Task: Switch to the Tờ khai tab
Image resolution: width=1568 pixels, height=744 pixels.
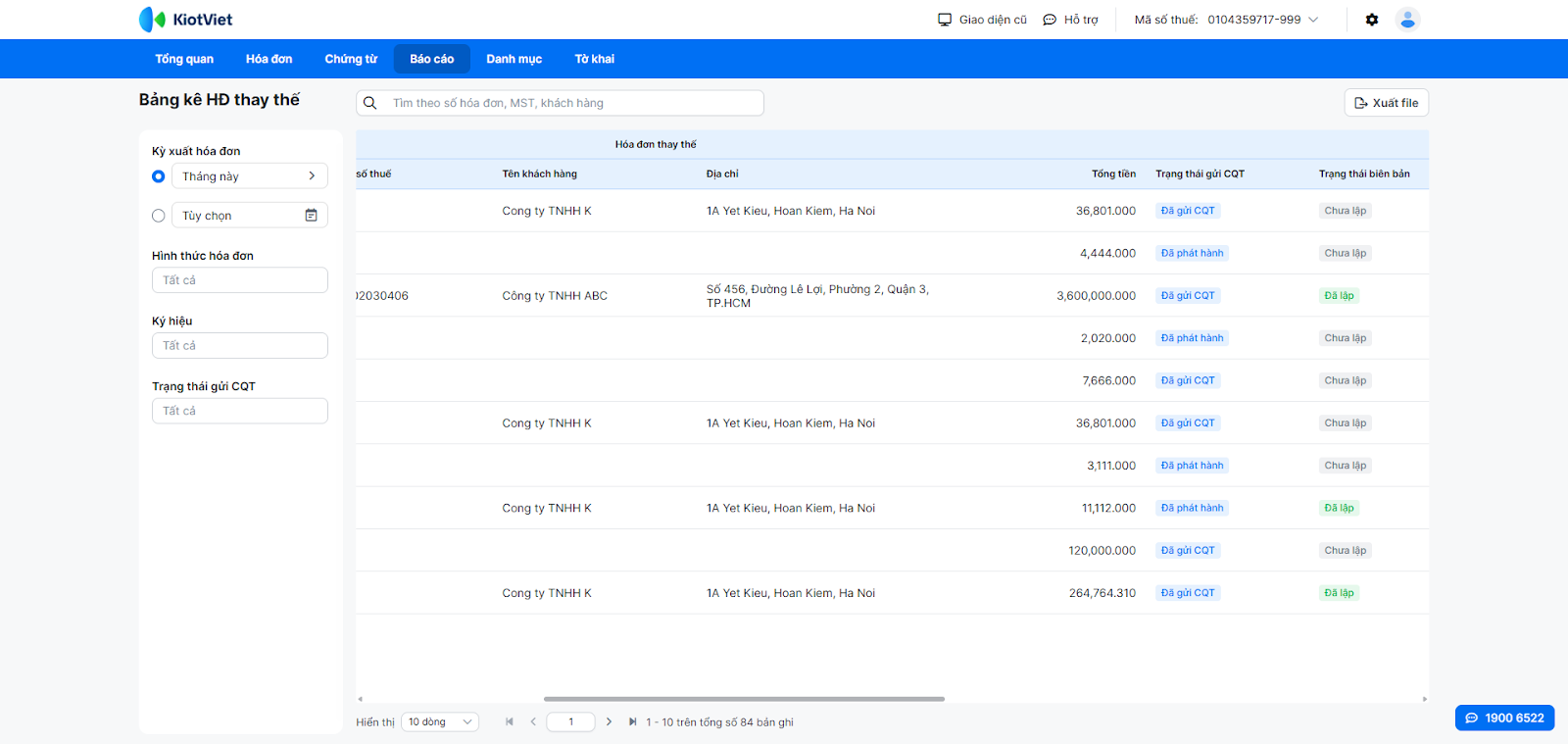Action: coord(594,59)
